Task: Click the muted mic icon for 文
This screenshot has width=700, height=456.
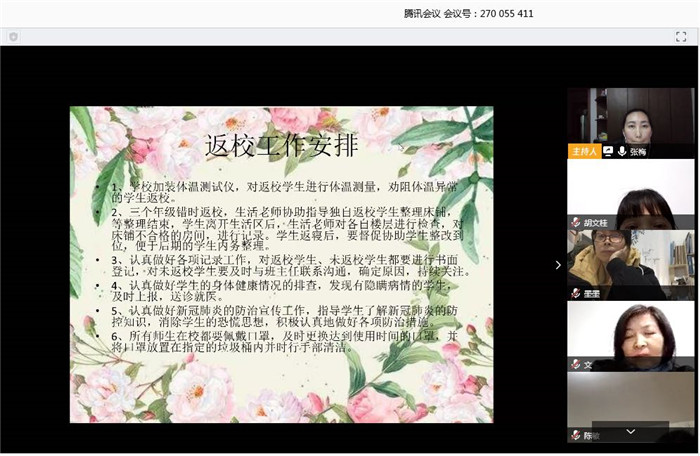Action: pos(576,364)
